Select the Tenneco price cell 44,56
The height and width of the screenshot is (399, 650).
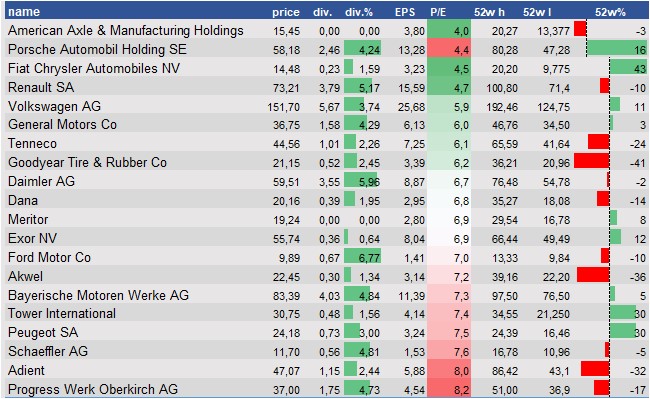tap(286, 144)
